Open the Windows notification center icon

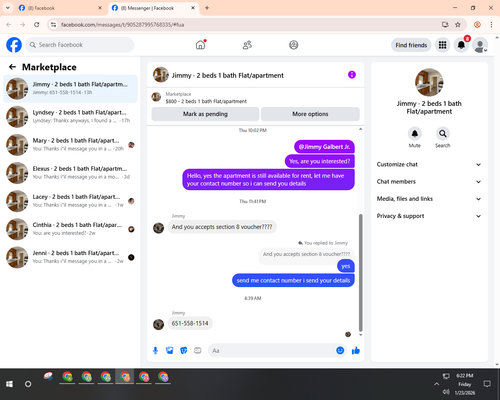point(487,384)
